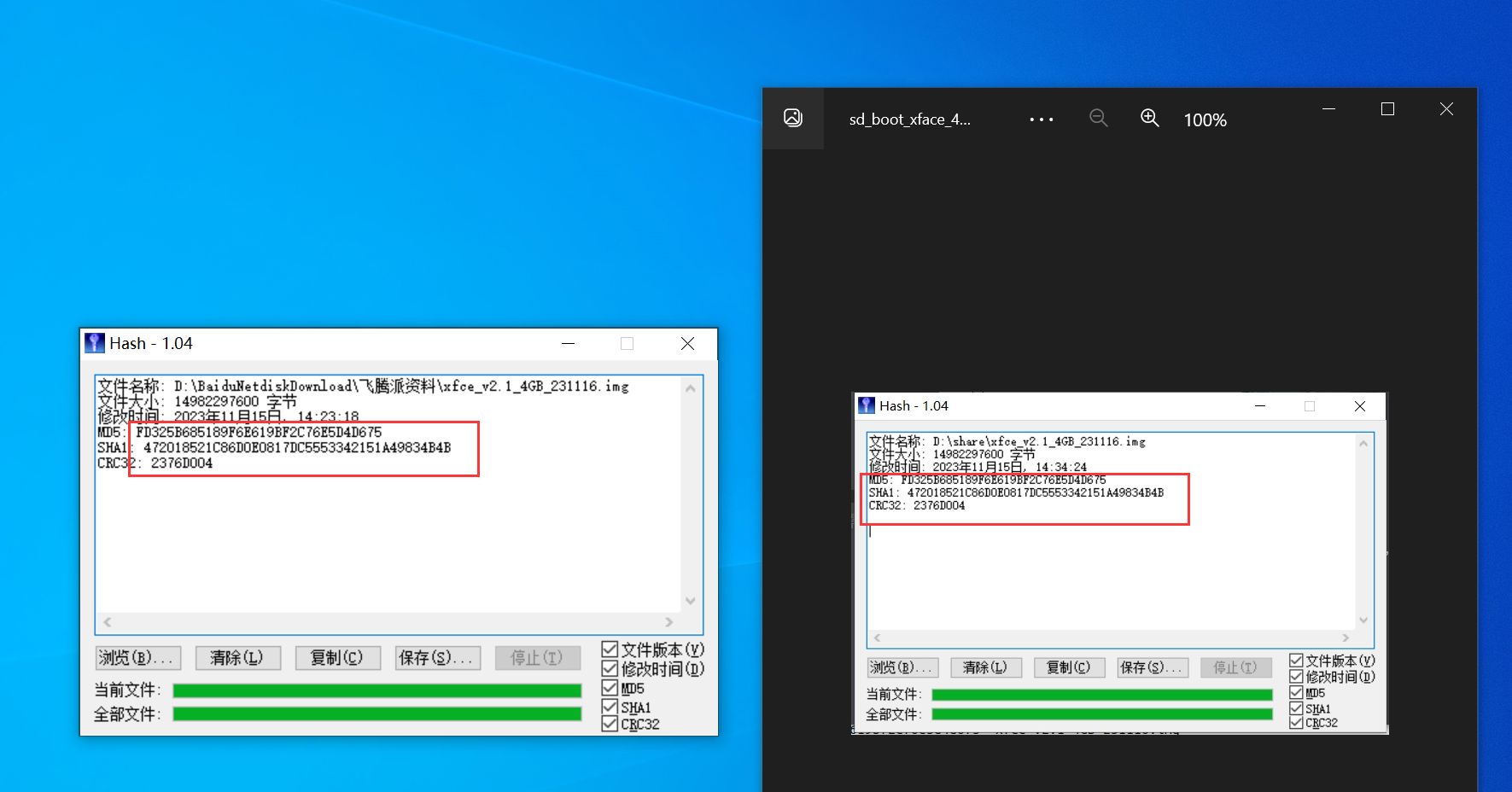
Task: Click the greyed 停止(T) button in the left Hash window
Action: tap(538, 657)
